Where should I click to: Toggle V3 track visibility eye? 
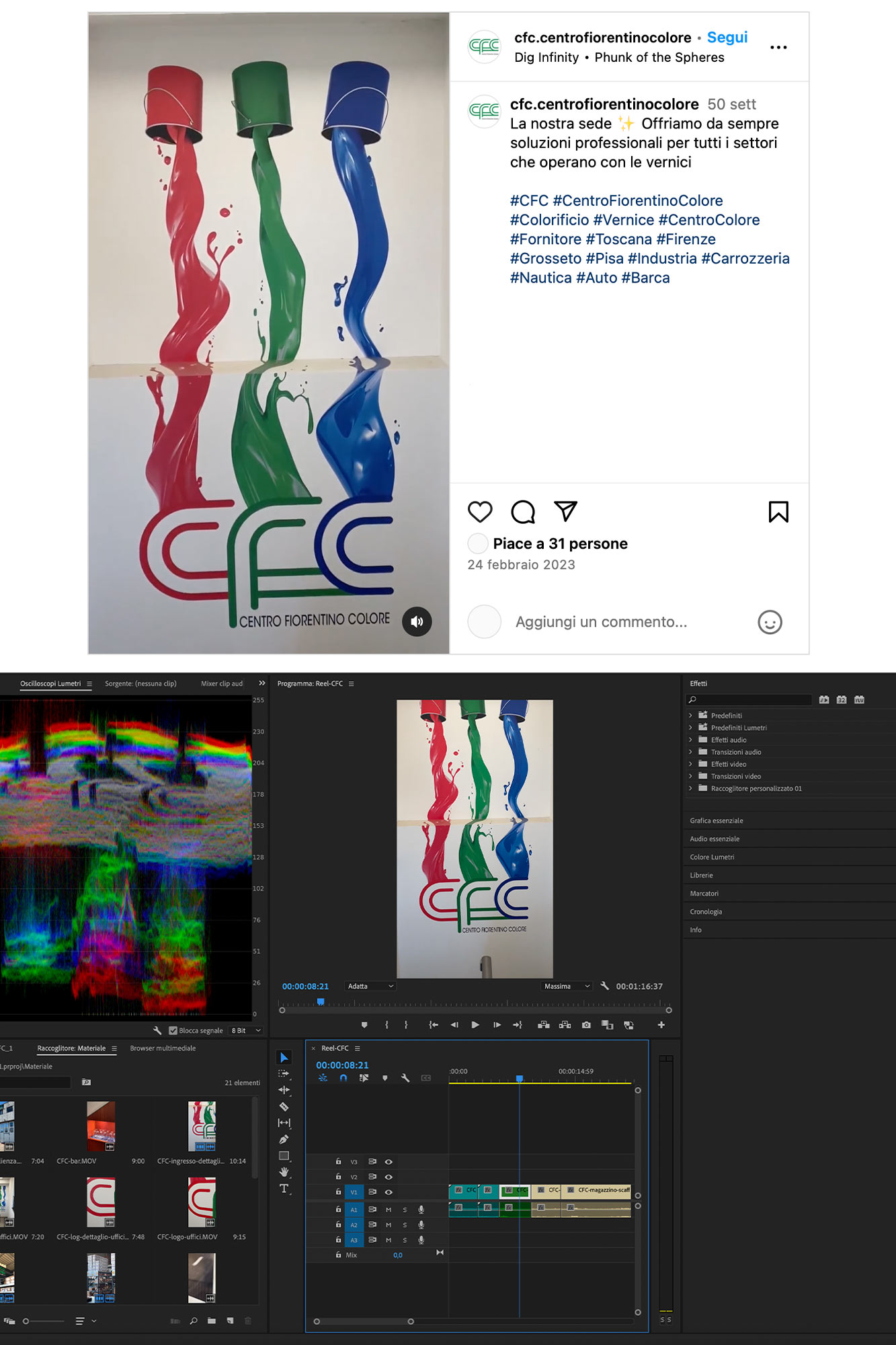click(x=389, y=1161)
